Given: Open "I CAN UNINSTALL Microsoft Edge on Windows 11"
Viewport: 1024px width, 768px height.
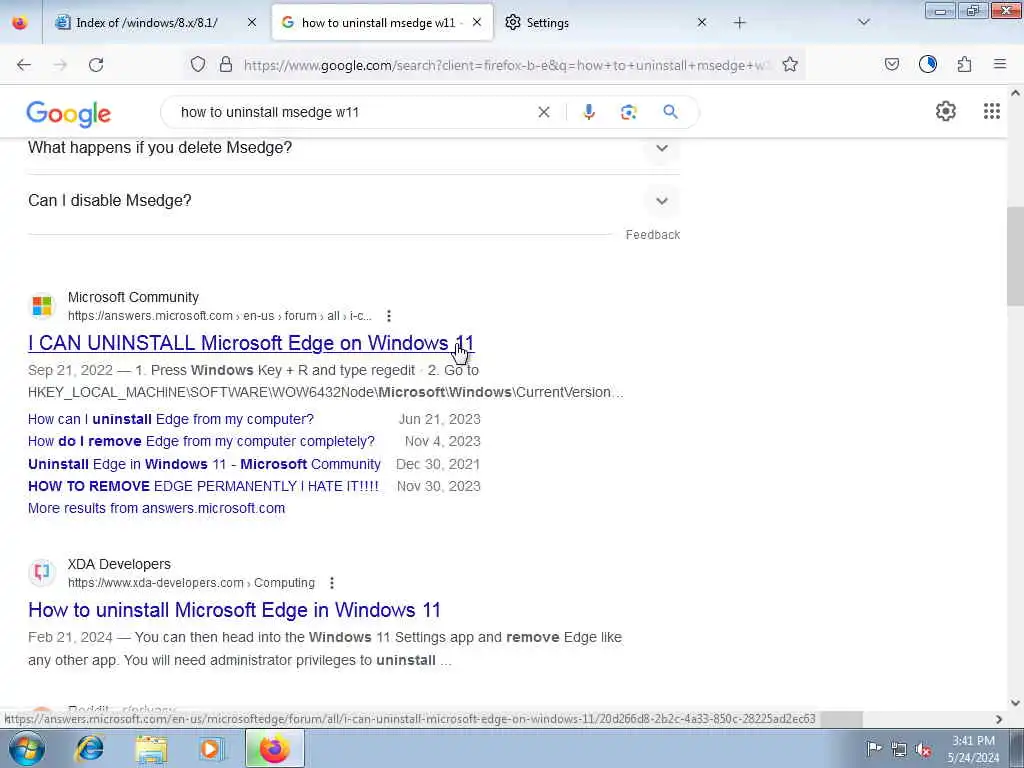Looking at the screenshot, I should point(251,344).
